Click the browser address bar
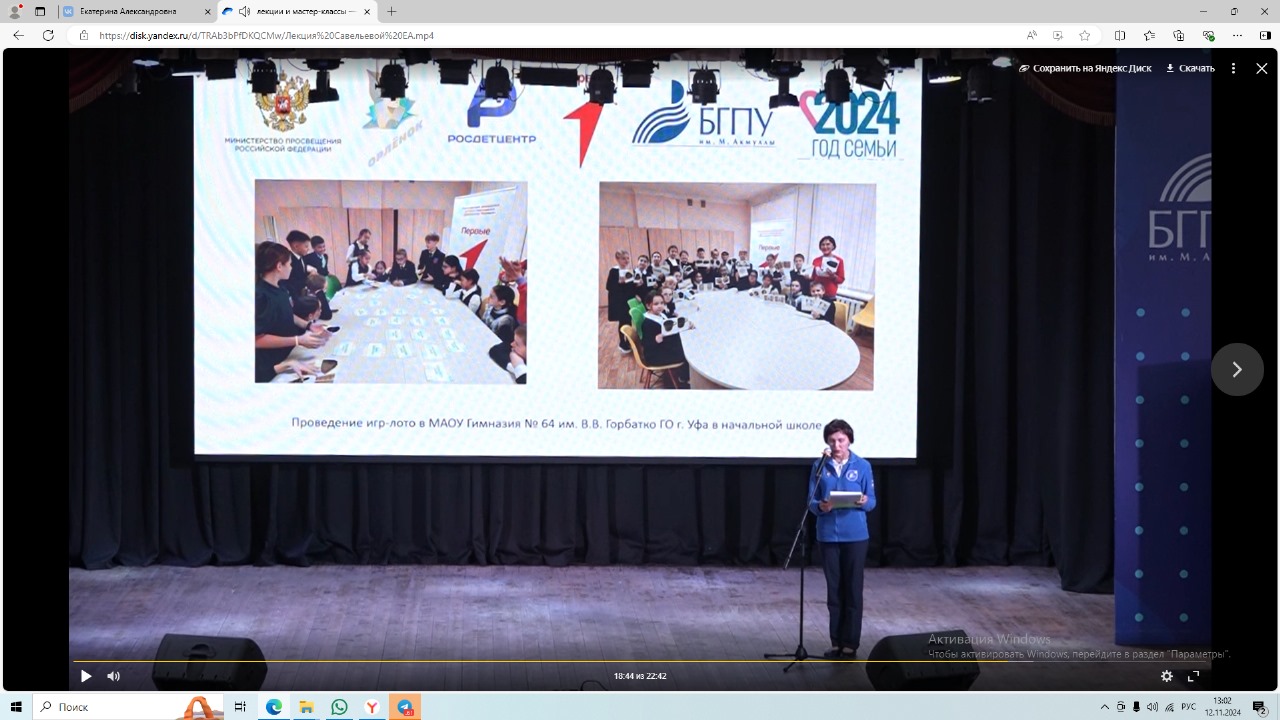Viewport: 1280px width, 720px height. tap(500, 35)
